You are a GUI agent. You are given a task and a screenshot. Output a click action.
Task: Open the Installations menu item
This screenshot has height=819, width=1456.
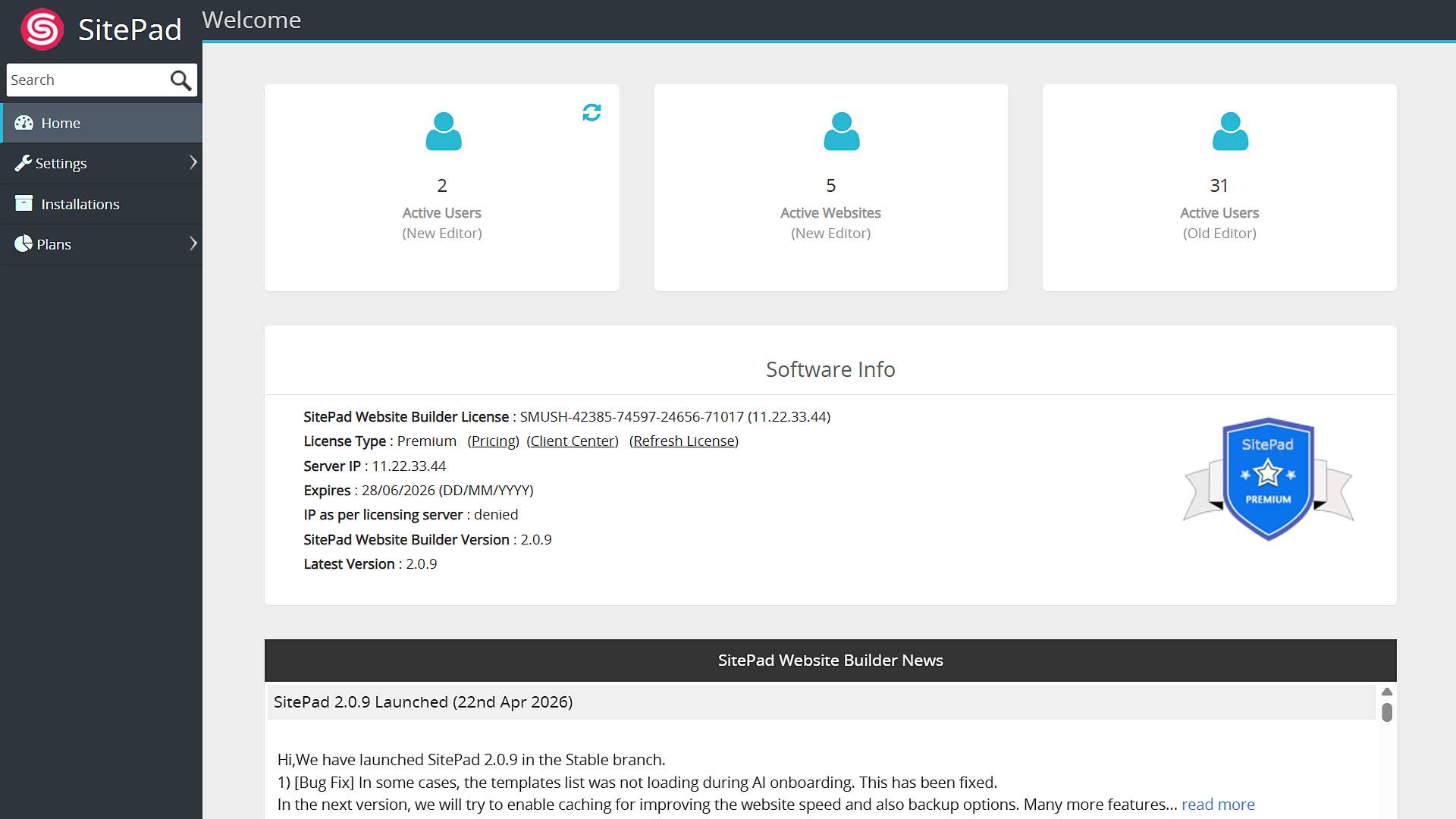[x=101, y=204]
